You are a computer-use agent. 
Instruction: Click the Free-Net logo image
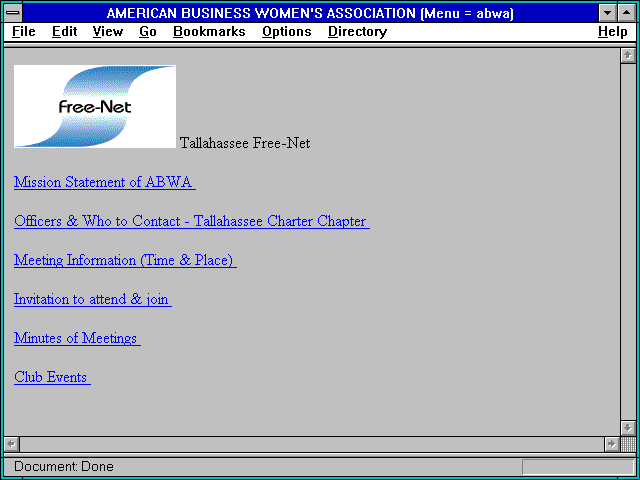click(95, 106)
